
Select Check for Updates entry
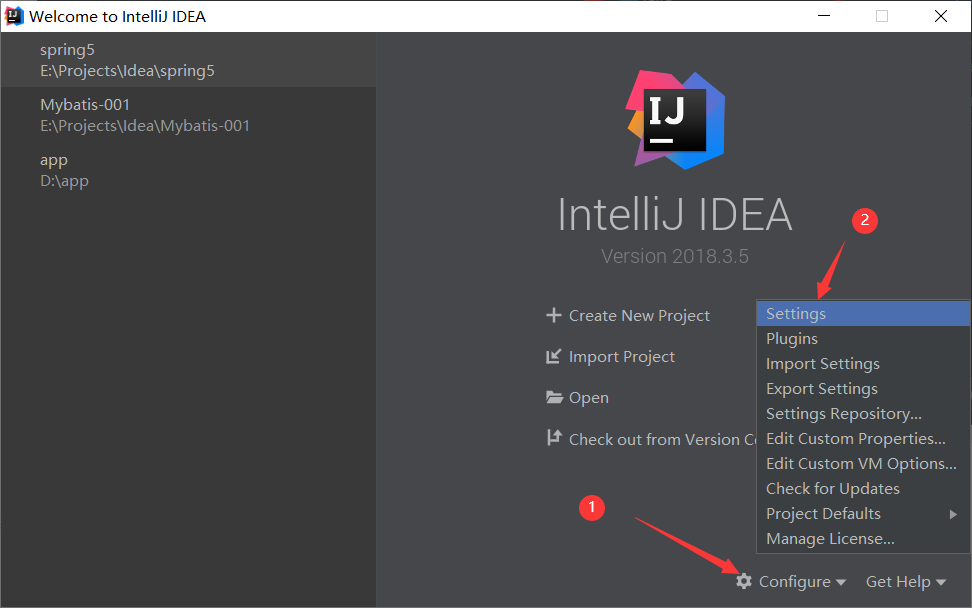[863, 489]
